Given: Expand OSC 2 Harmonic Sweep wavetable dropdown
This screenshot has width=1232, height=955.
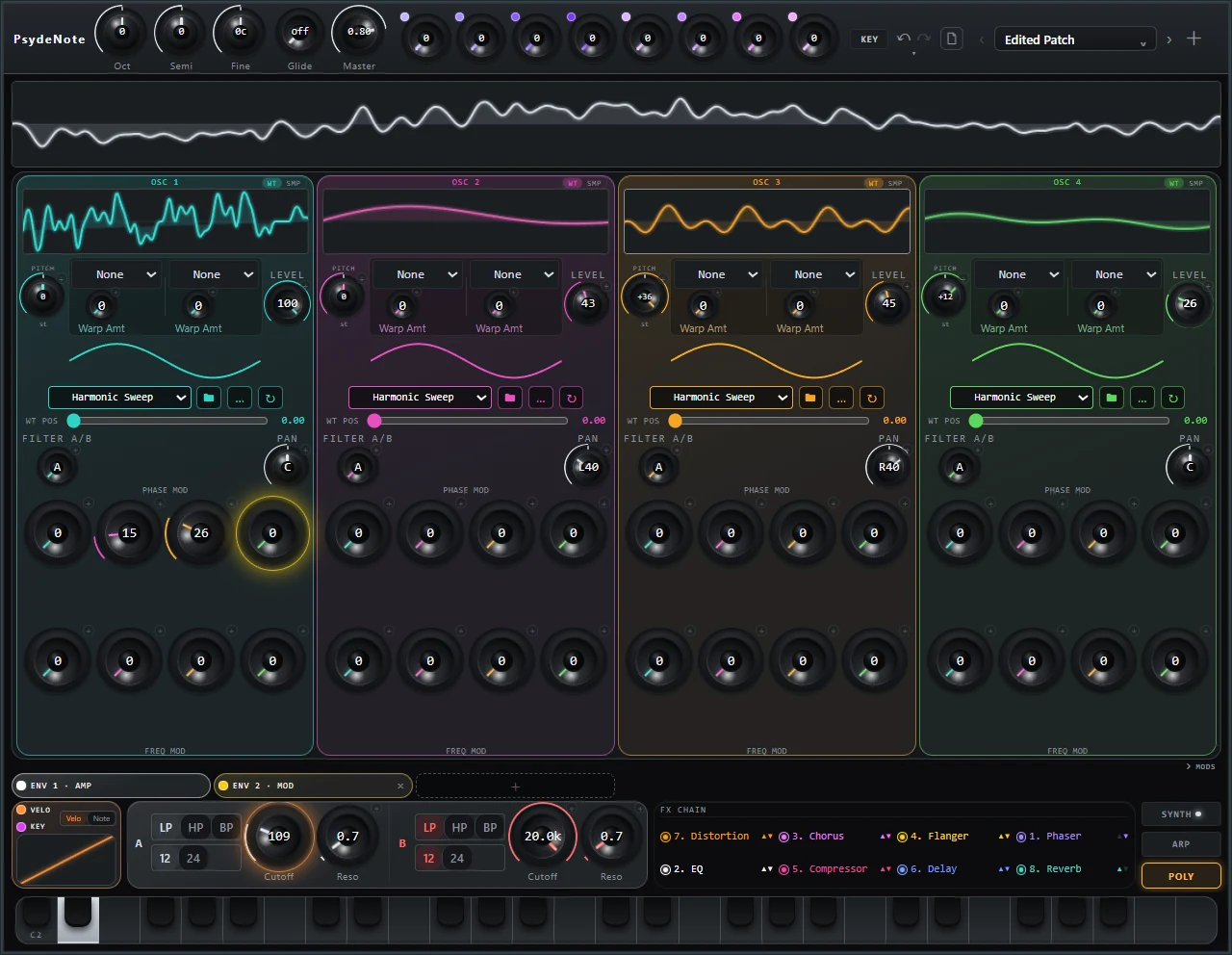Looking at the screenshot, I should click(421, 398).
